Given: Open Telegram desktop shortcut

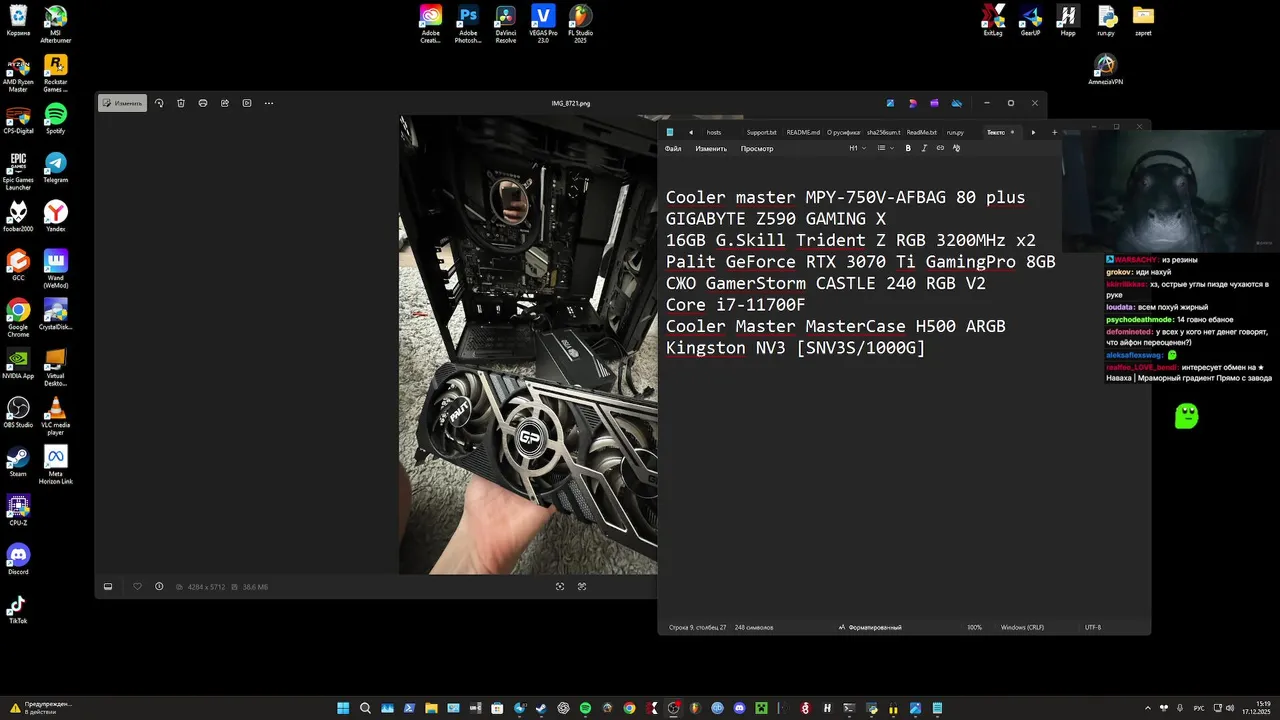Looking at the screenshot, I should tap(56, 168).
